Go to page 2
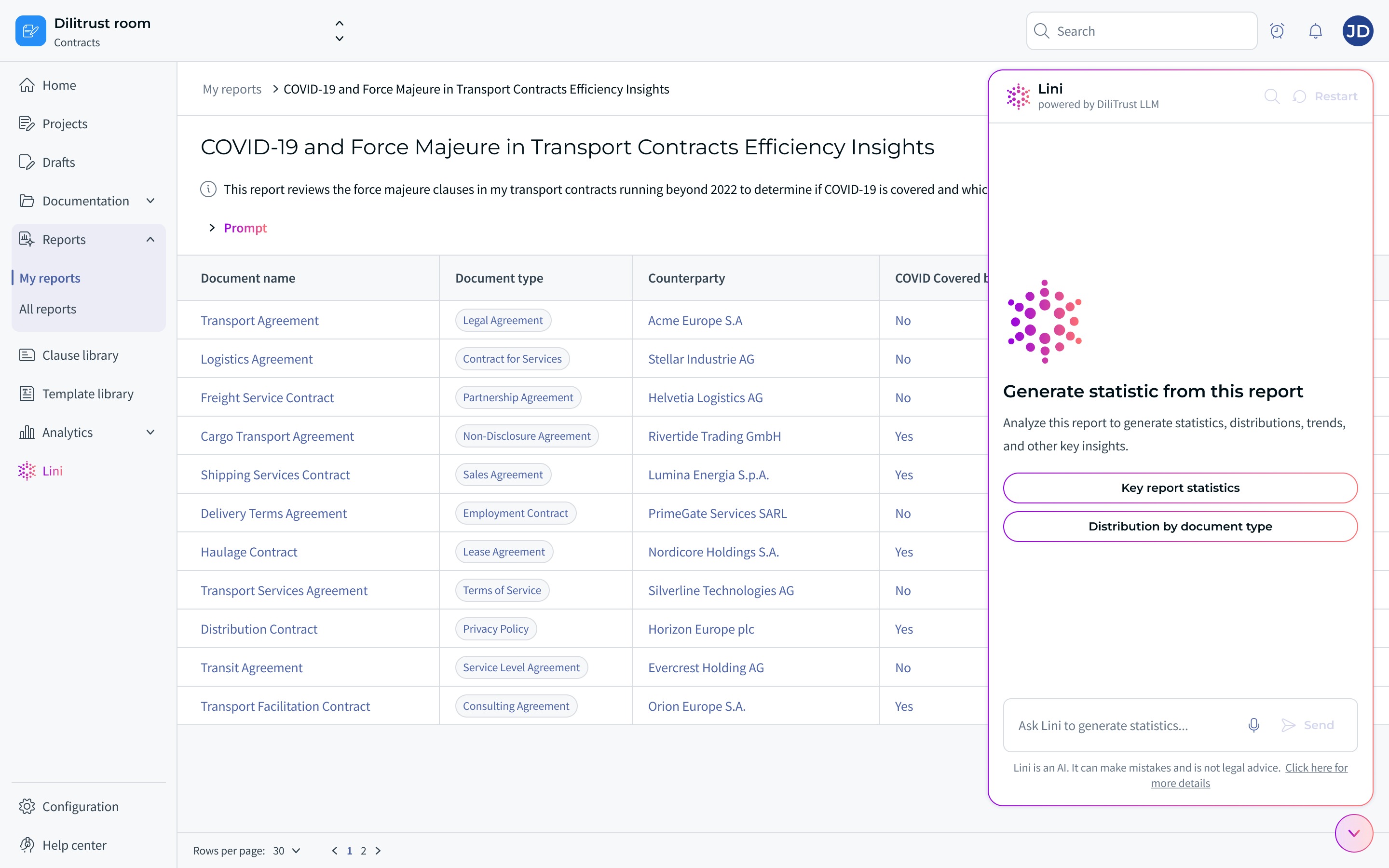This screenshot has width=1389, height=868. (x=363, y=850)
